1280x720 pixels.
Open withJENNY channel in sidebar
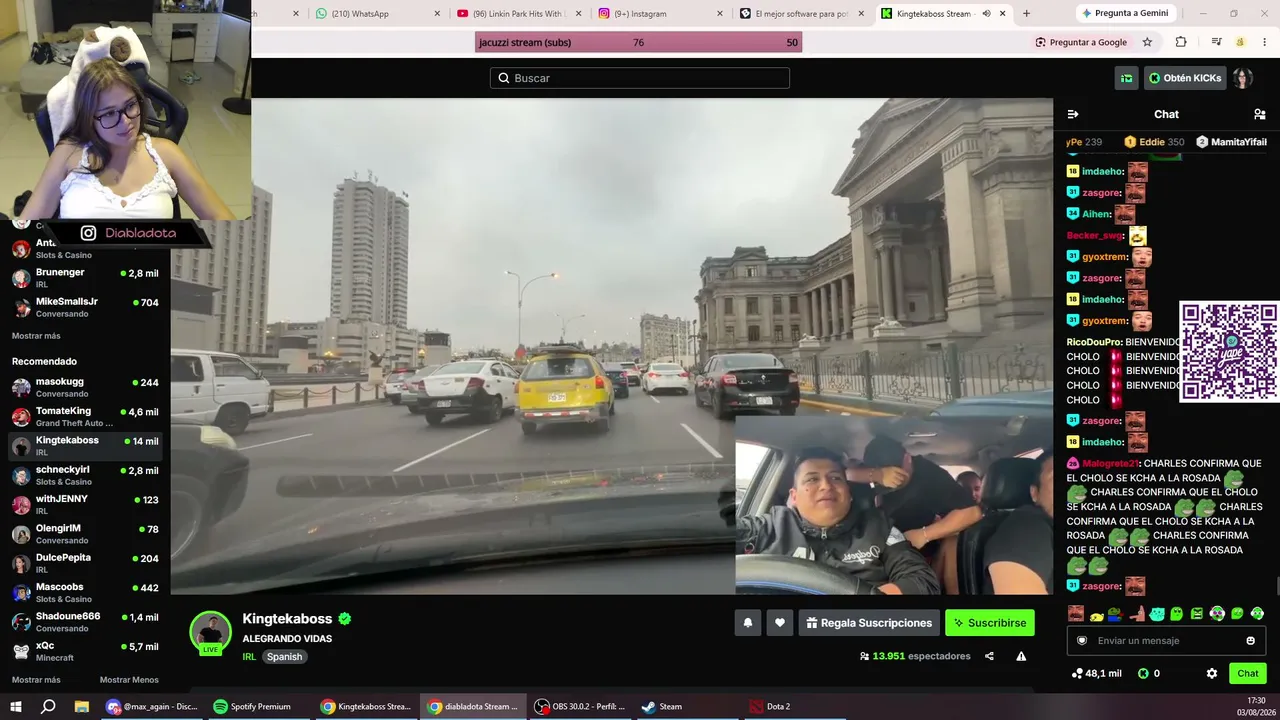[85, 504]
